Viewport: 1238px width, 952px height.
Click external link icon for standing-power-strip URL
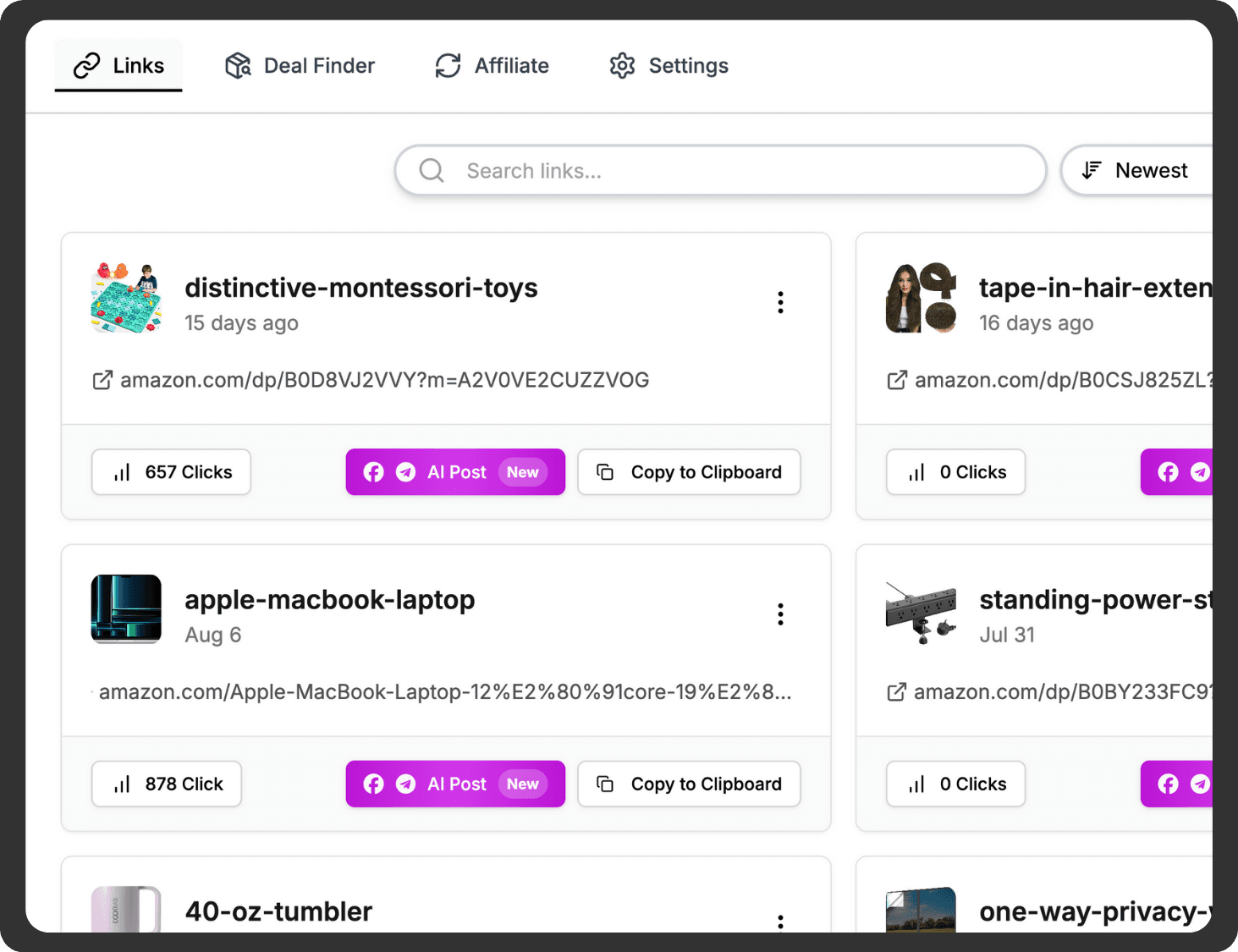pos(896,692)
